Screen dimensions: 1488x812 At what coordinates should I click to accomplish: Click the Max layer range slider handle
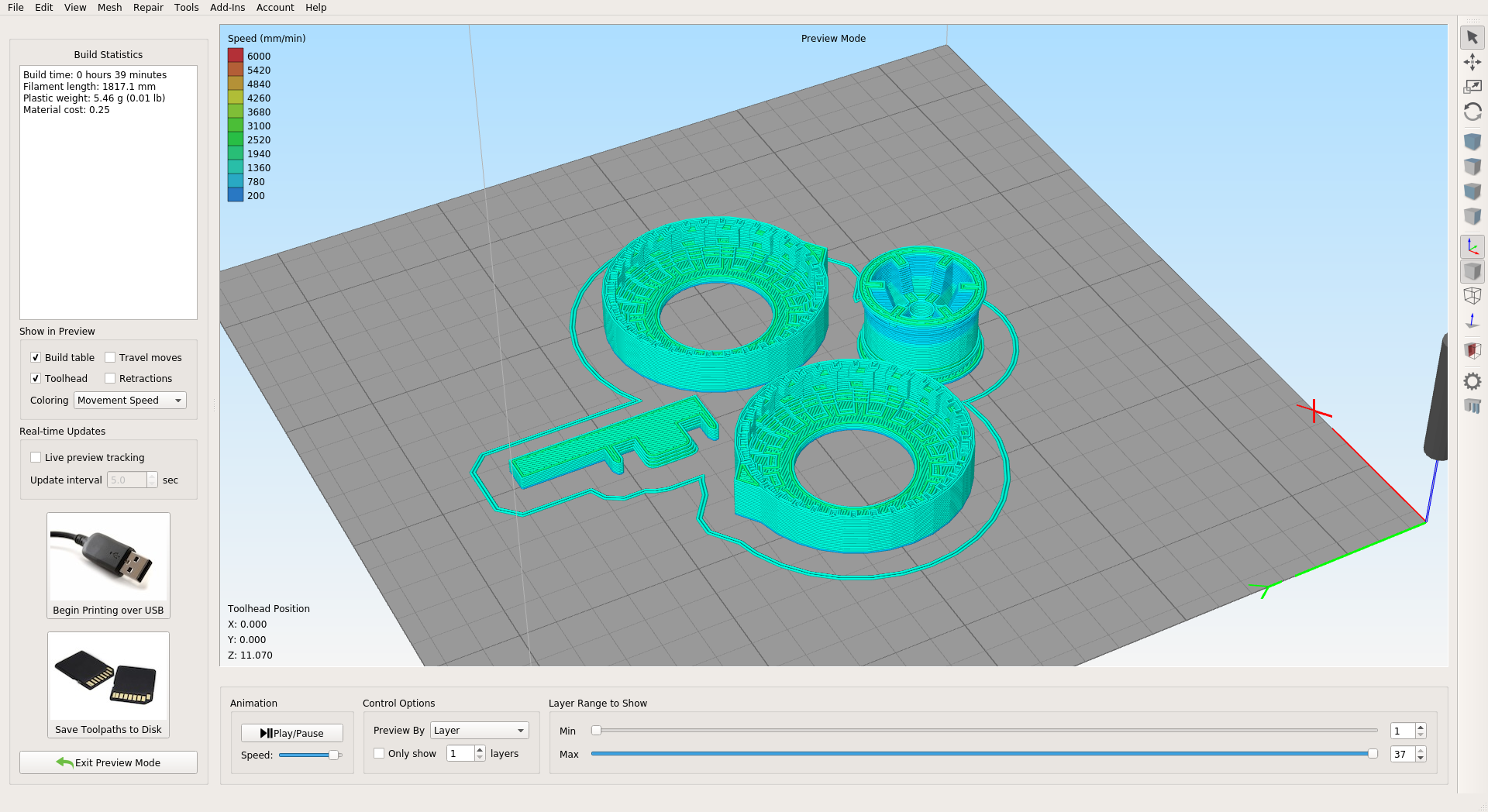(x=1373, y=753)
